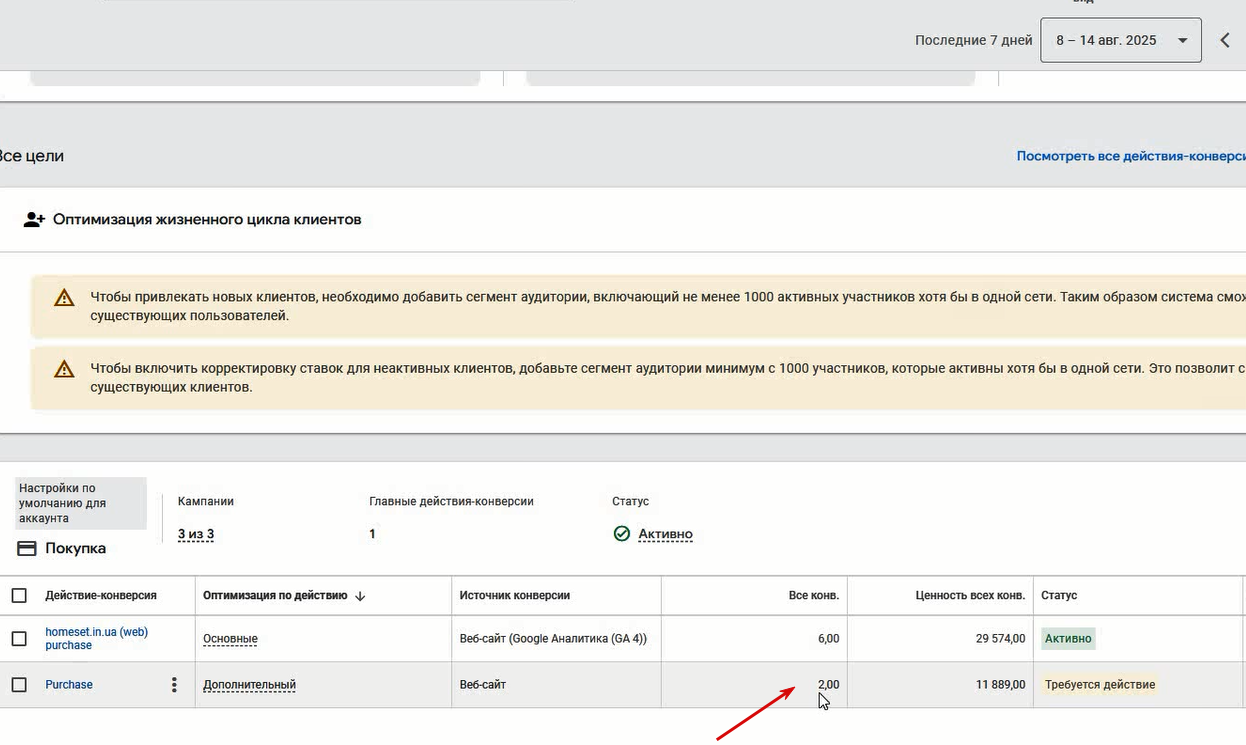The height and width of the screenshot is (745, 1246).
Task: Expand the Основные optimization setting
Action: tap(230, 639)
